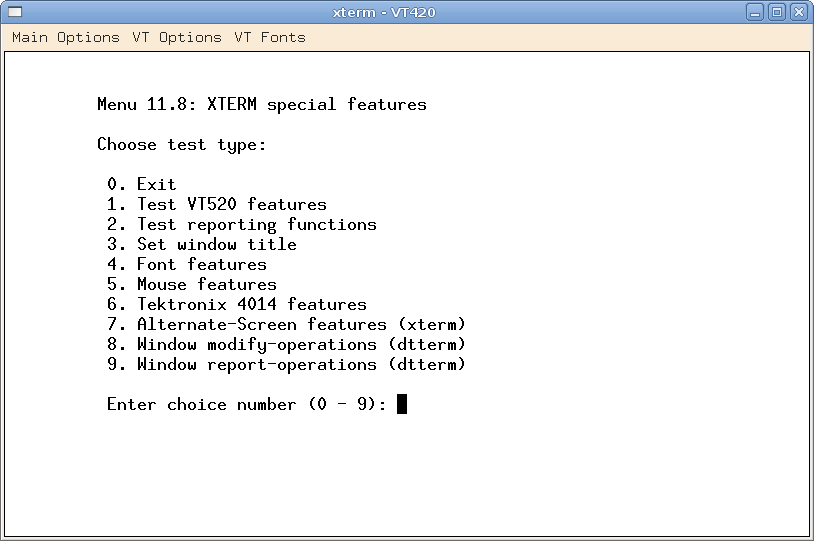Open the window menu icon in title bar
Screen dimensions: 814x541
13,12
